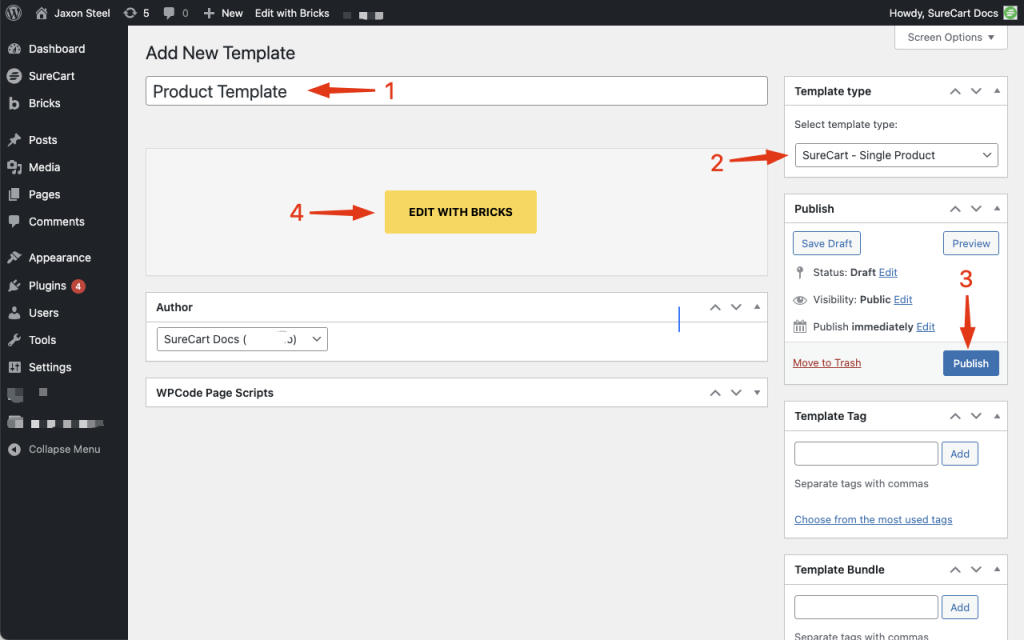Screen dimensions: 1024x640
Task: Open Bricks in the sidebar menu
Action: [x=44, y=103]
